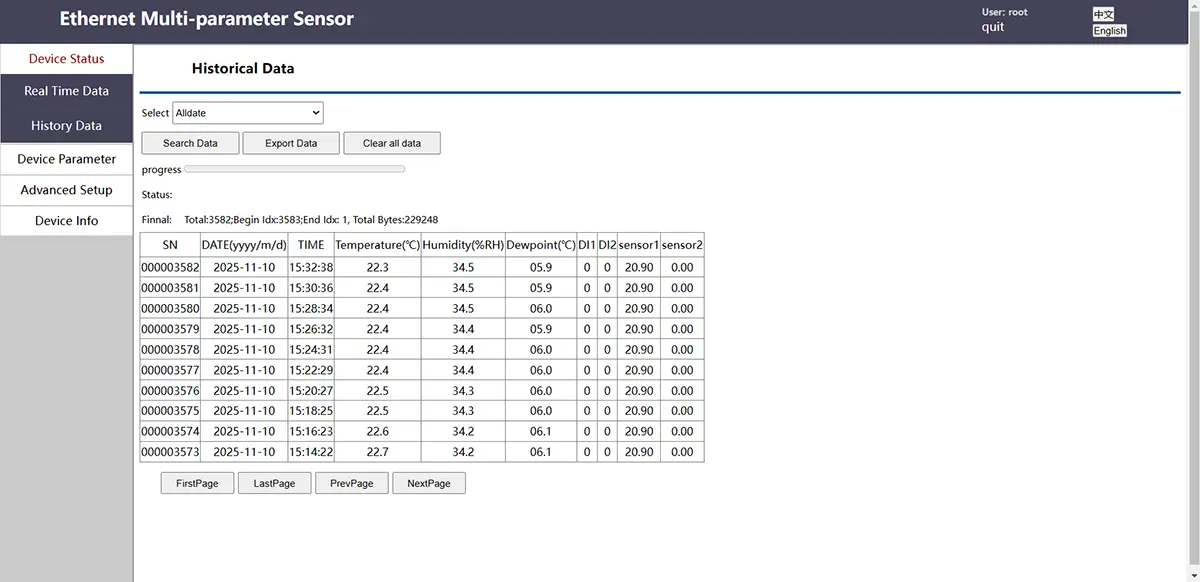
Task: Click temperature value 22.3
Action: 377,268
